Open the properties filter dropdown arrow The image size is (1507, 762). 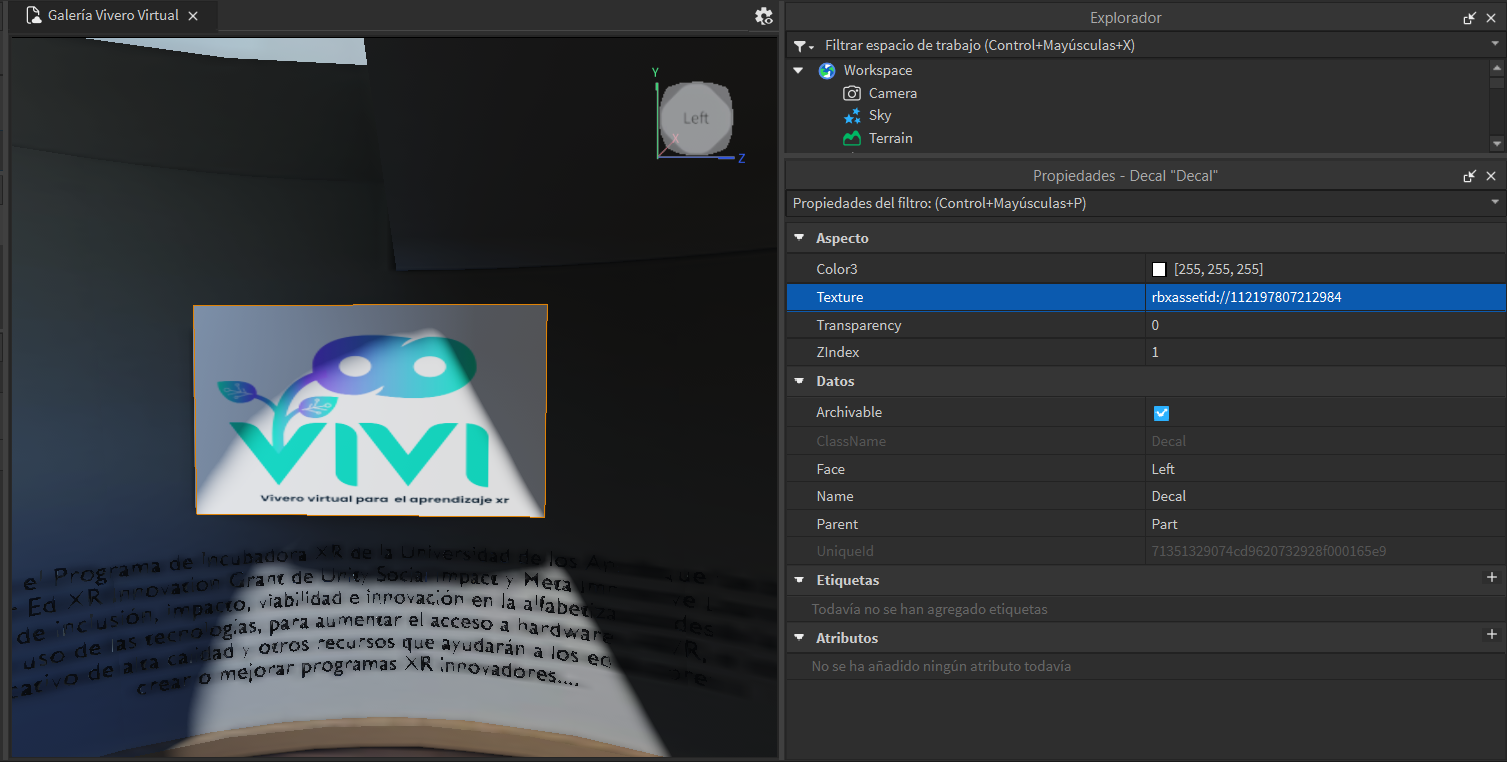pos(1495,203)
